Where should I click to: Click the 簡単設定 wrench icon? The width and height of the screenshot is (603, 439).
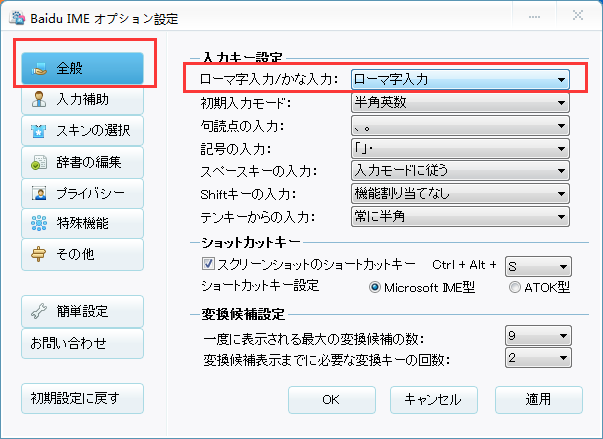(40, 311)
